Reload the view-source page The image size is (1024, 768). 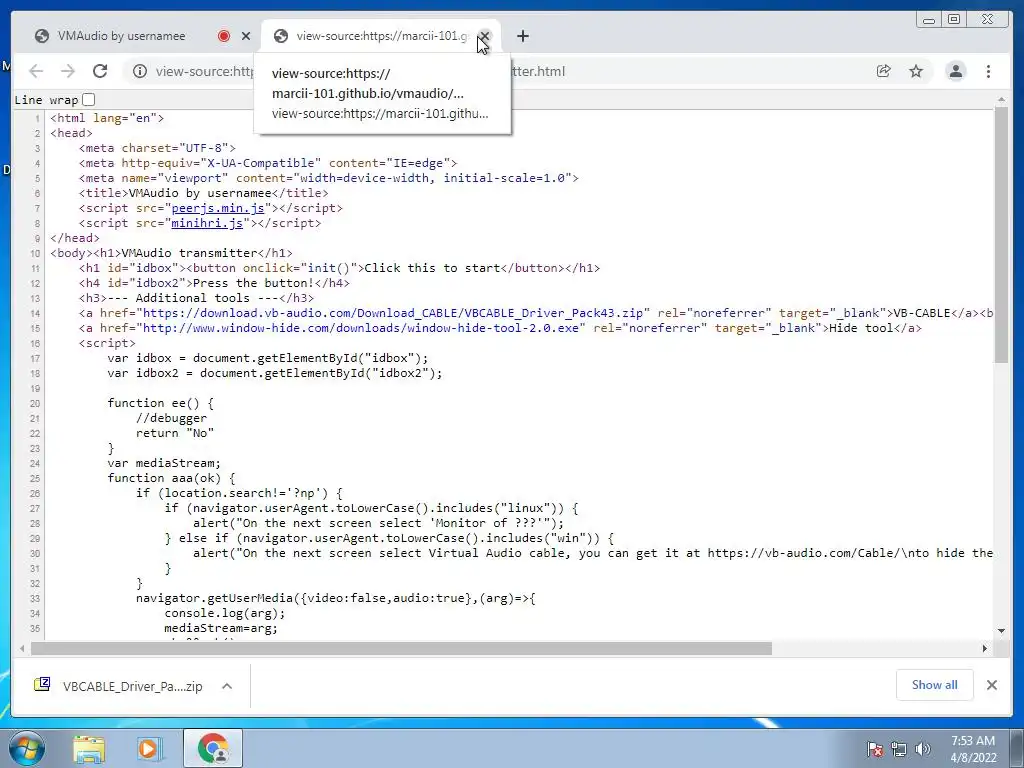click(x=100, y=71)
